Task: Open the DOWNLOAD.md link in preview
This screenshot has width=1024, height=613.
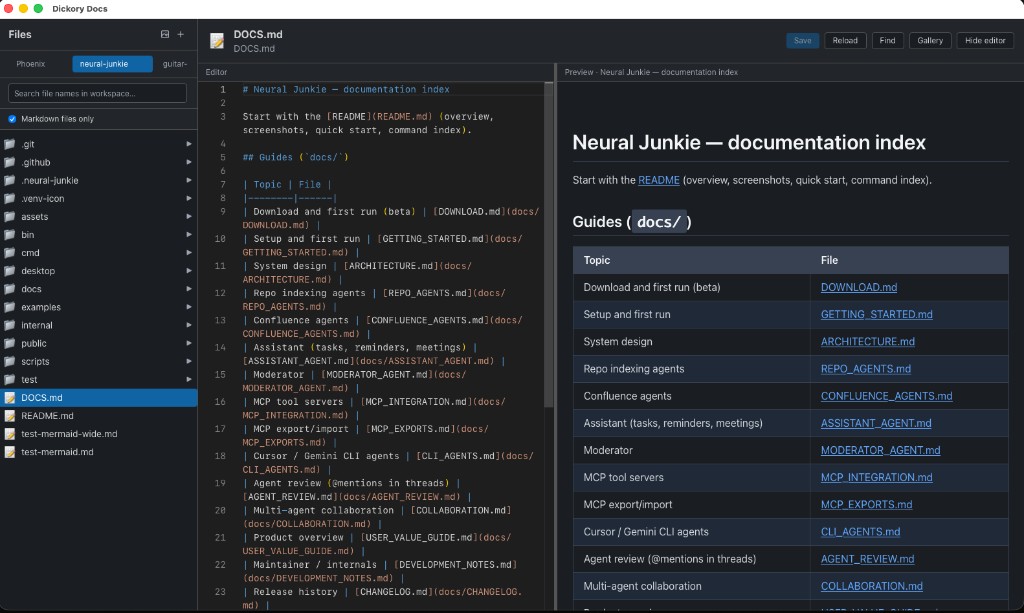Action: 859,287
